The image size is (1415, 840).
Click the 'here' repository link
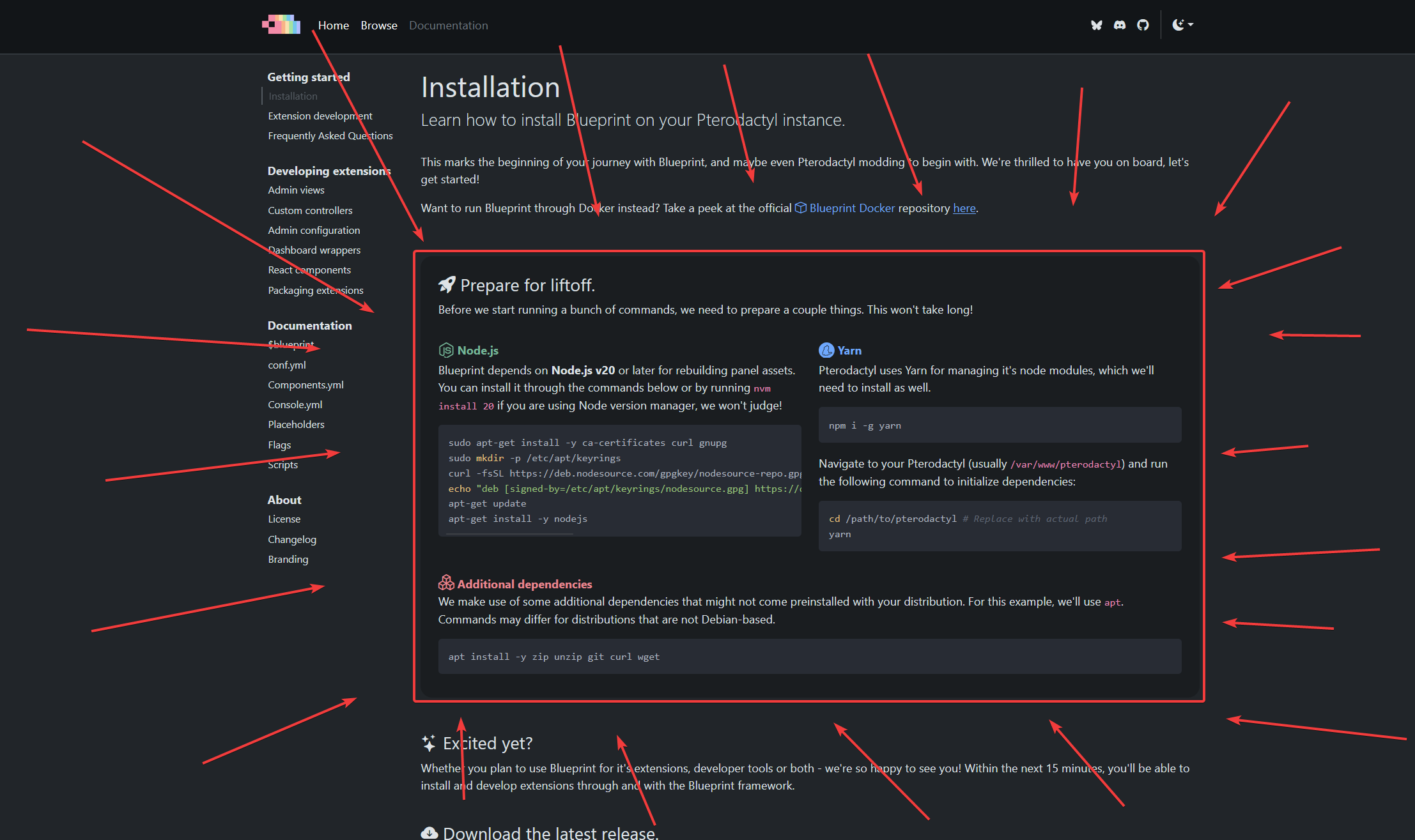964,208
